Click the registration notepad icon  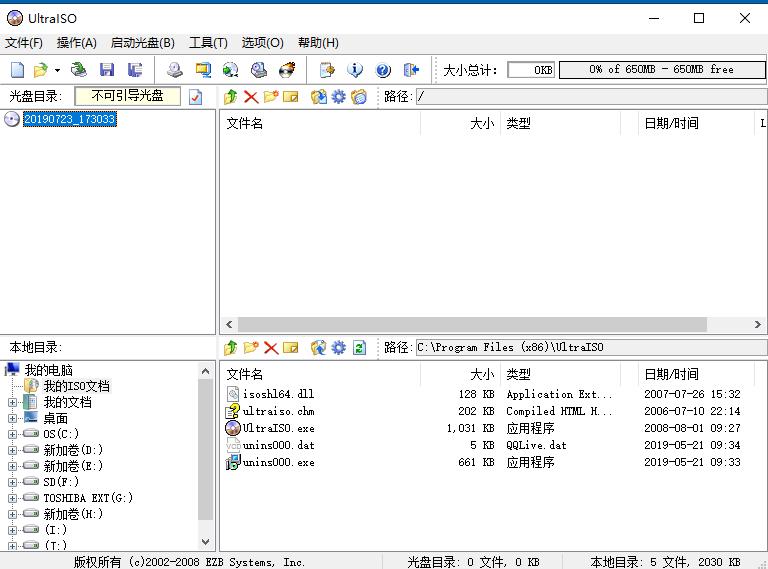tap(327, 70)
